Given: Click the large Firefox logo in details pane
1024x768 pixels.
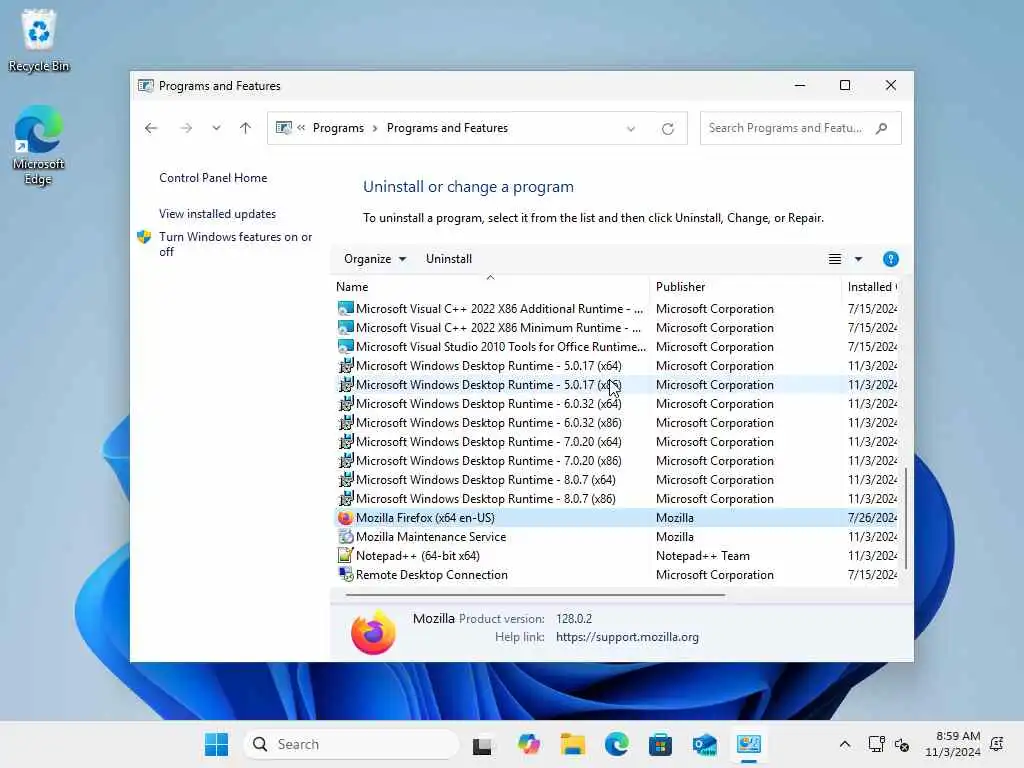Looking at the screenshot, I should click(373, 632).
